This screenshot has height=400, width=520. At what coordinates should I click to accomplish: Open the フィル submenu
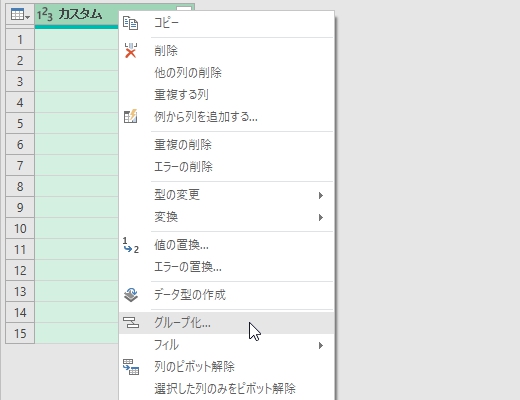[x=226, y=345]
